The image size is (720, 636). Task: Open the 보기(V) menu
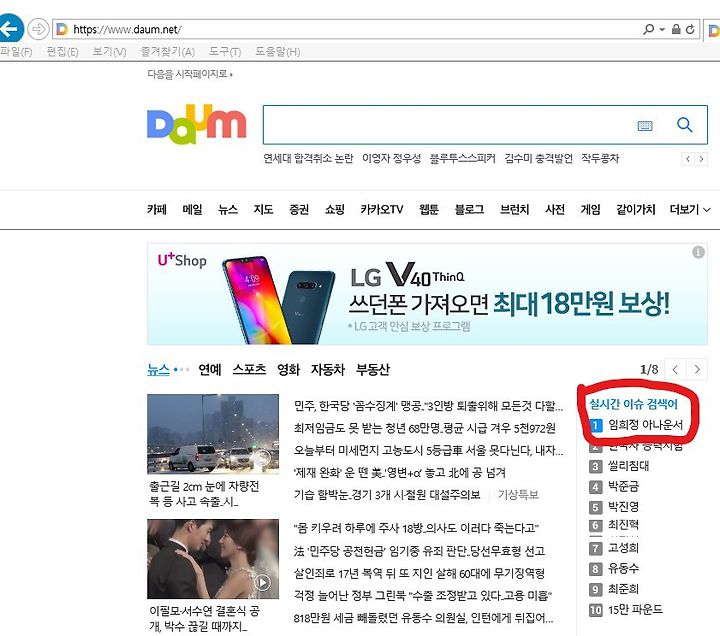[x=109, y=51]
